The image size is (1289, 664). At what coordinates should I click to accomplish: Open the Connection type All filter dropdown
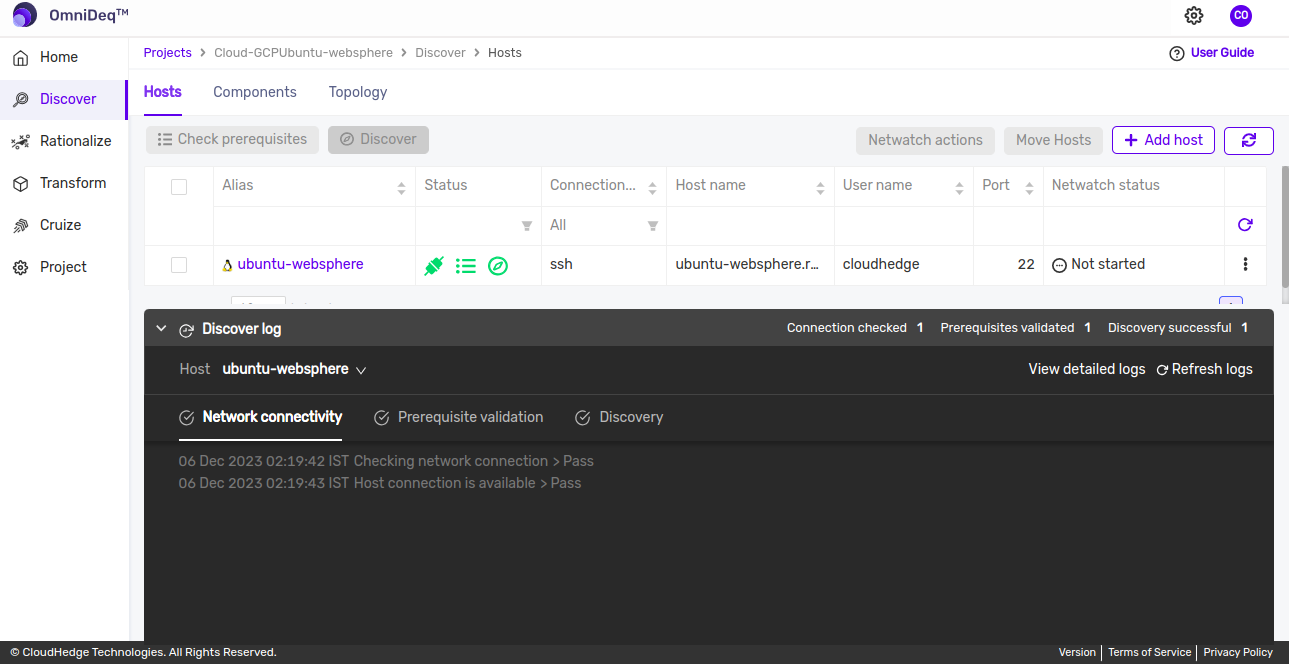tap(604, 226)
